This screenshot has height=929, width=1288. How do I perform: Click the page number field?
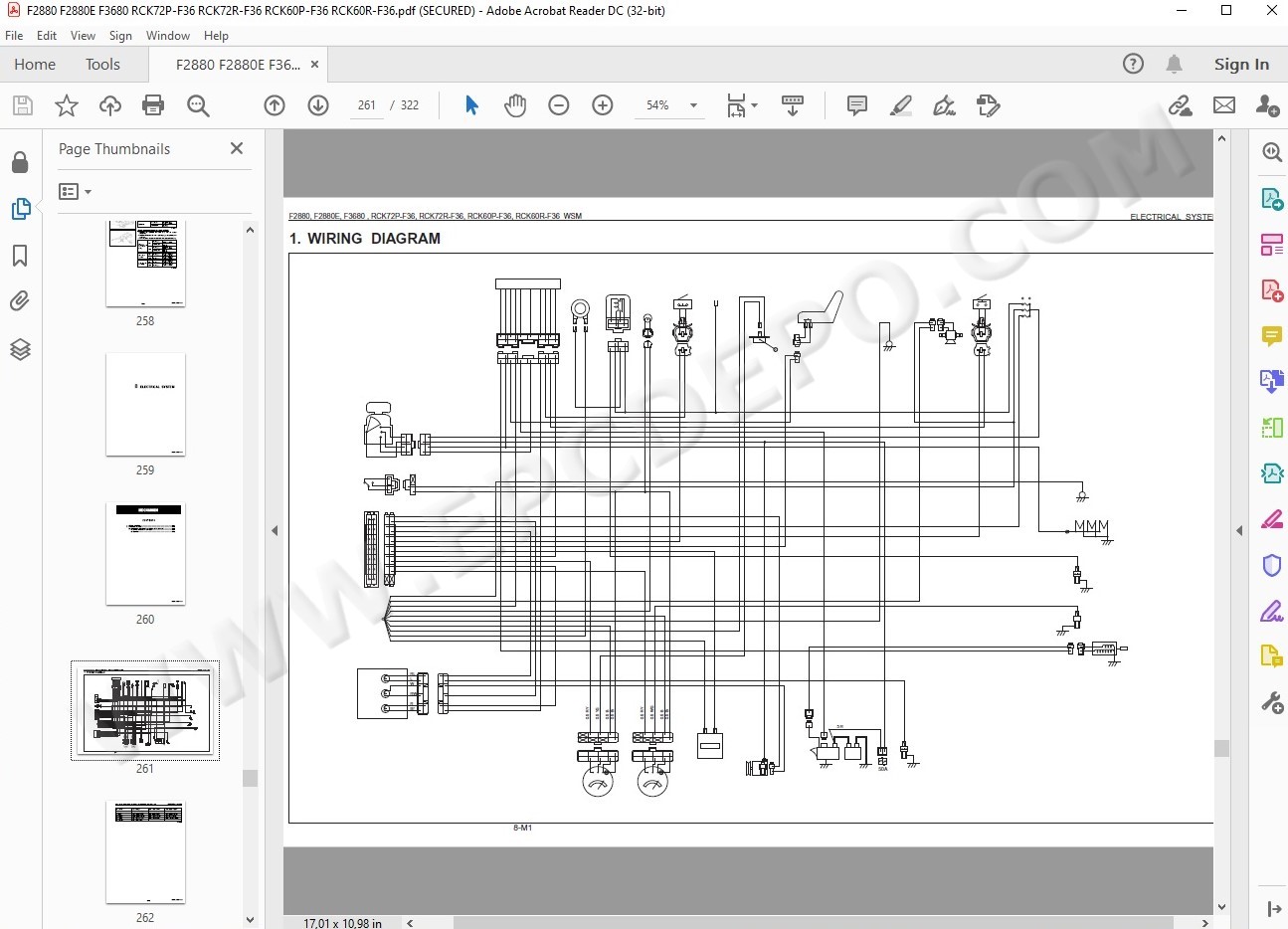[367, 105]
